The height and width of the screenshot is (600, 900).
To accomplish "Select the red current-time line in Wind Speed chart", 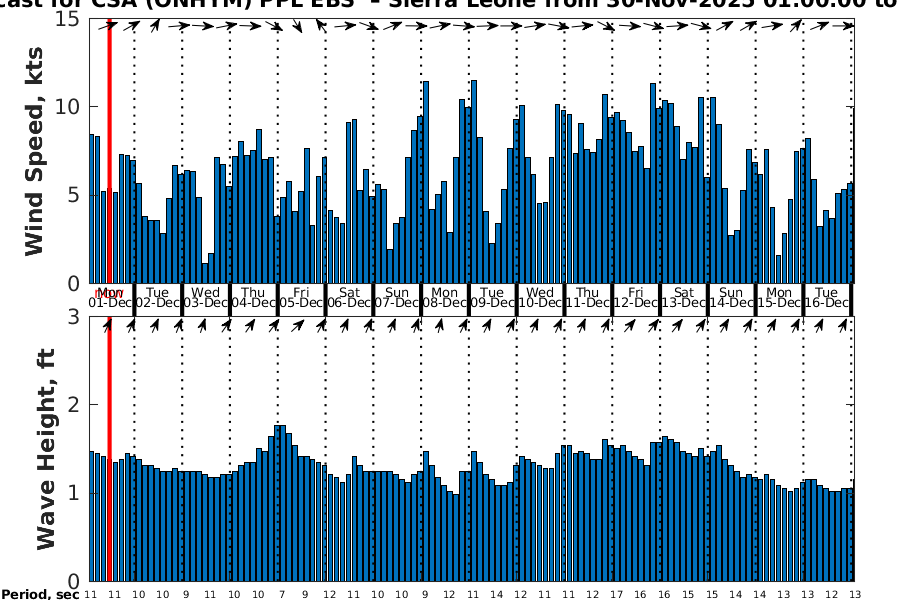I will pyautogui.click(x=108, y=150).
